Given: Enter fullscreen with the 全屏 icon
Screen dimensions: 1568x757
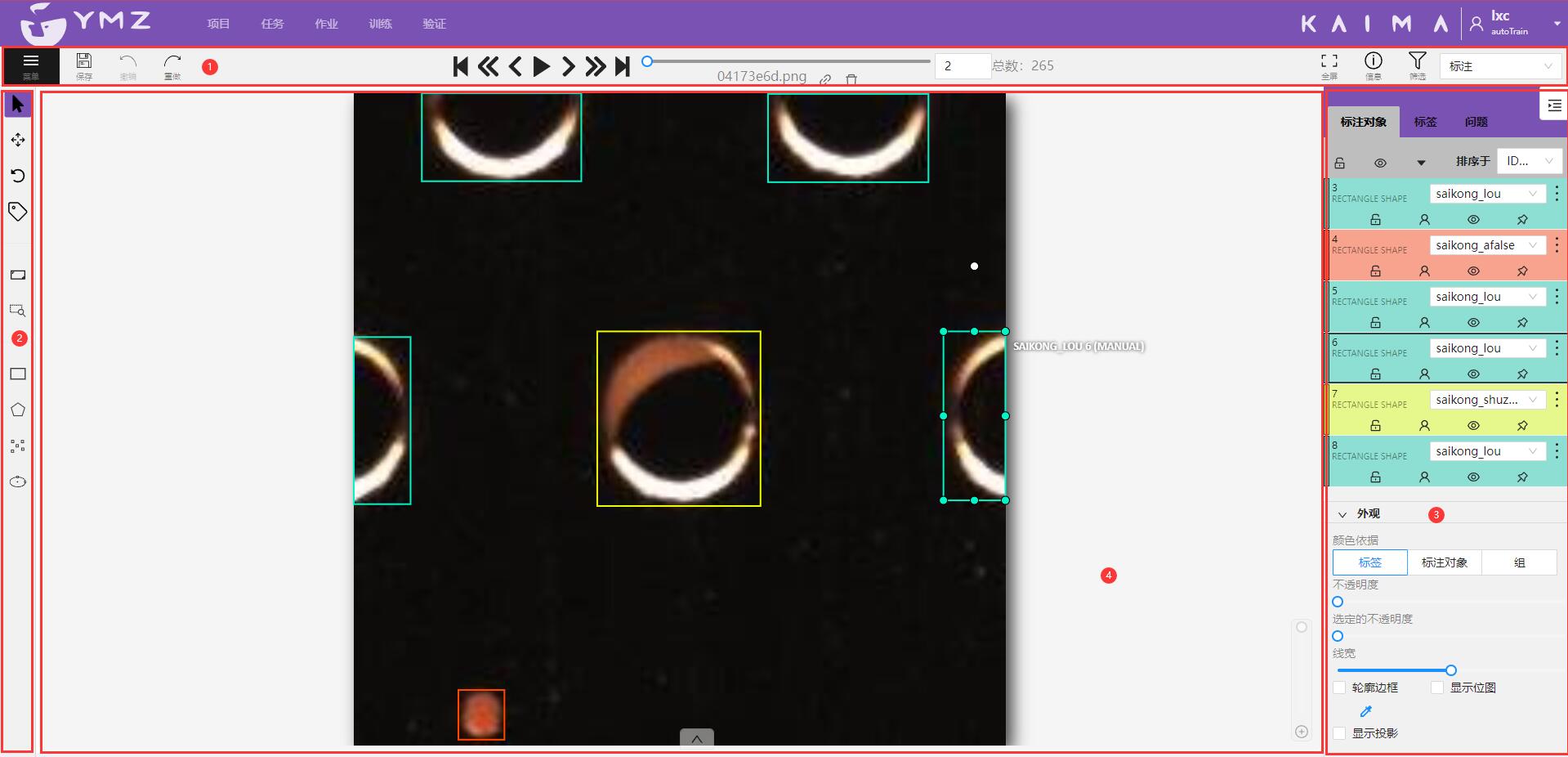Looking at the screenshot, I should pyautogui.click(x=1329, y=62).
